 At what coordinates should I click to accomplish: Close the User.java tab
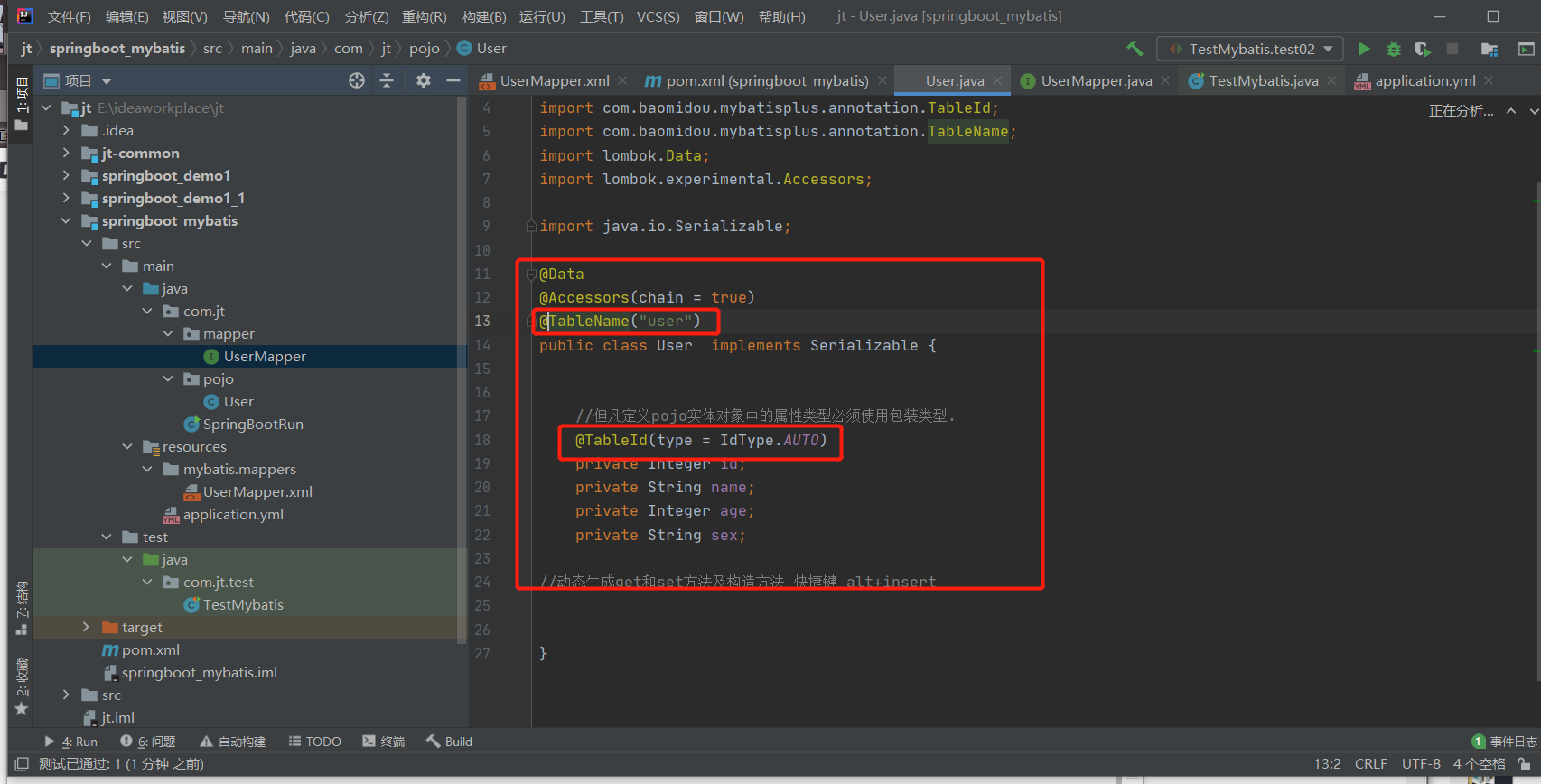pyautogui.click(x=997, y=80)
